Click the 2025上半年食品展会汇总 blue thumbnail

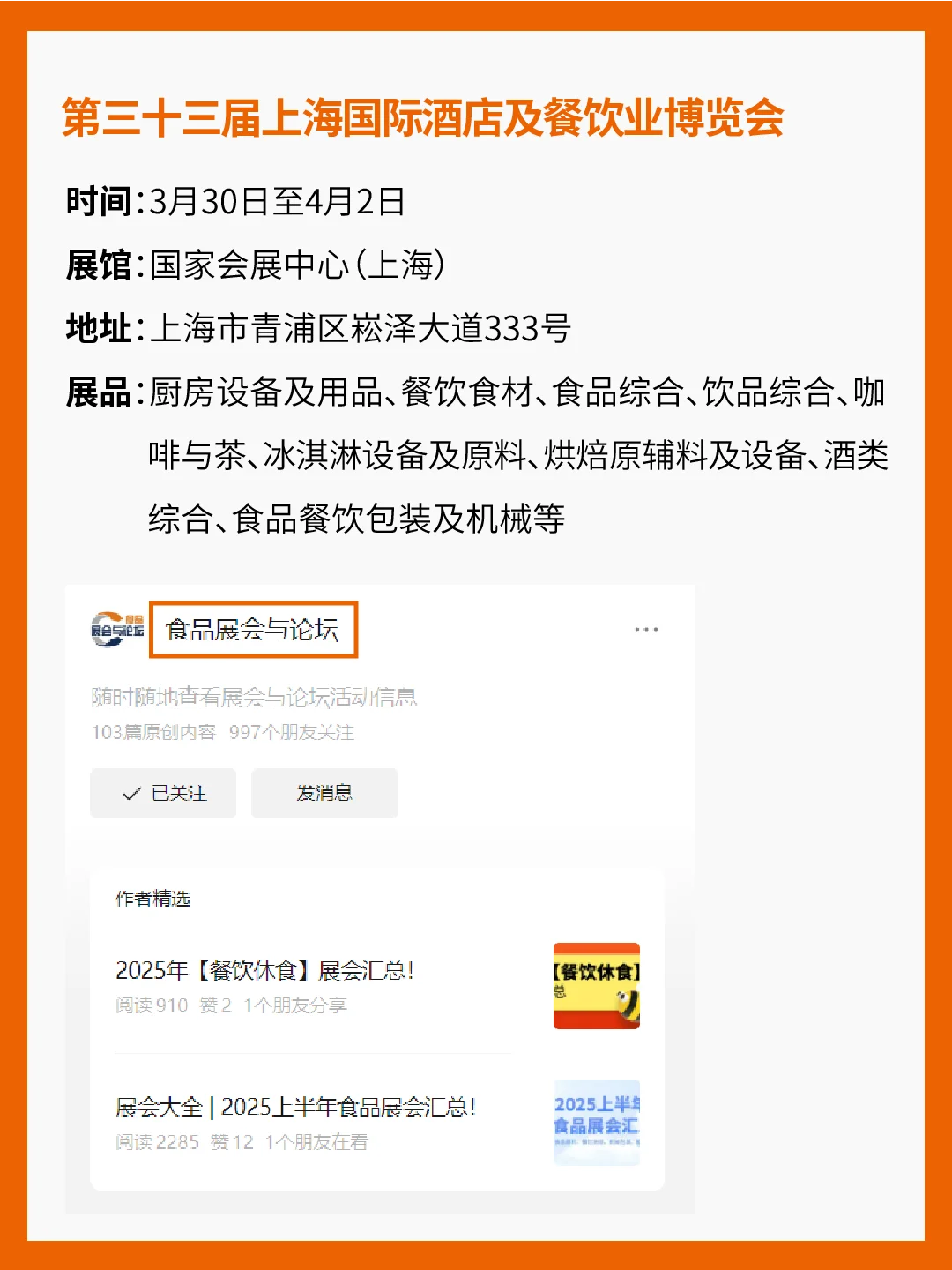coord(597,1122)
